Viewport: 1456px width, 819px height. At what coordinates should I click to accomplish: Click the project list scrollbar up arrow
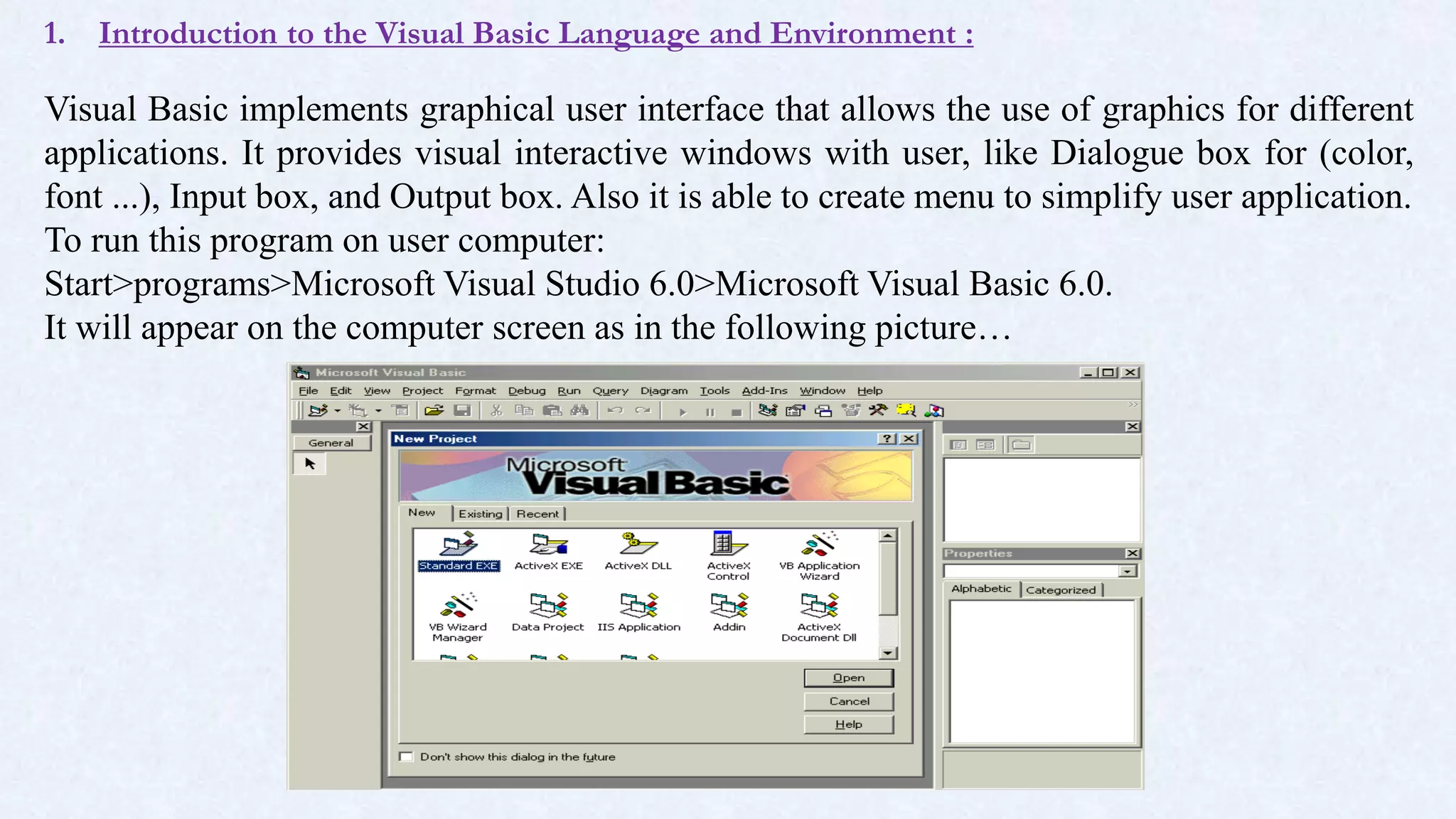887,536
